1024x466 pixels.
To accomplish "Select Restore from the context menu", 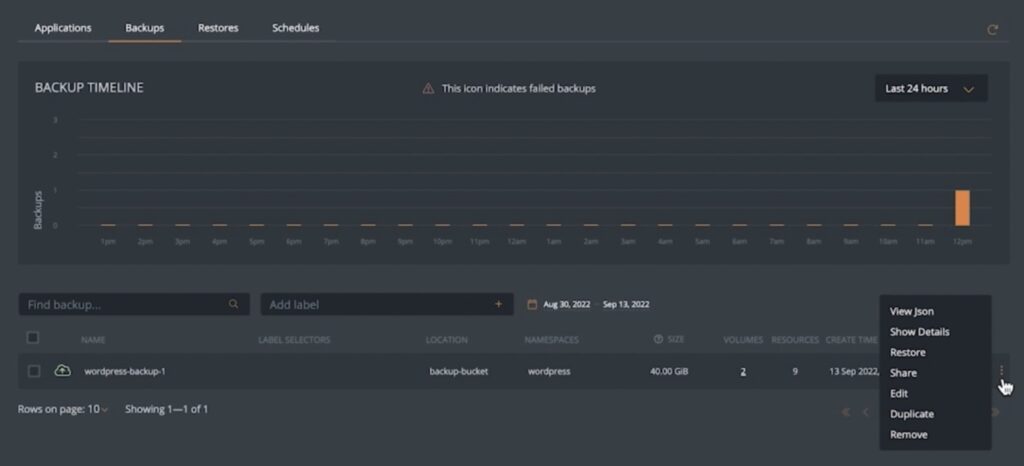I will (x=907, y=352).
